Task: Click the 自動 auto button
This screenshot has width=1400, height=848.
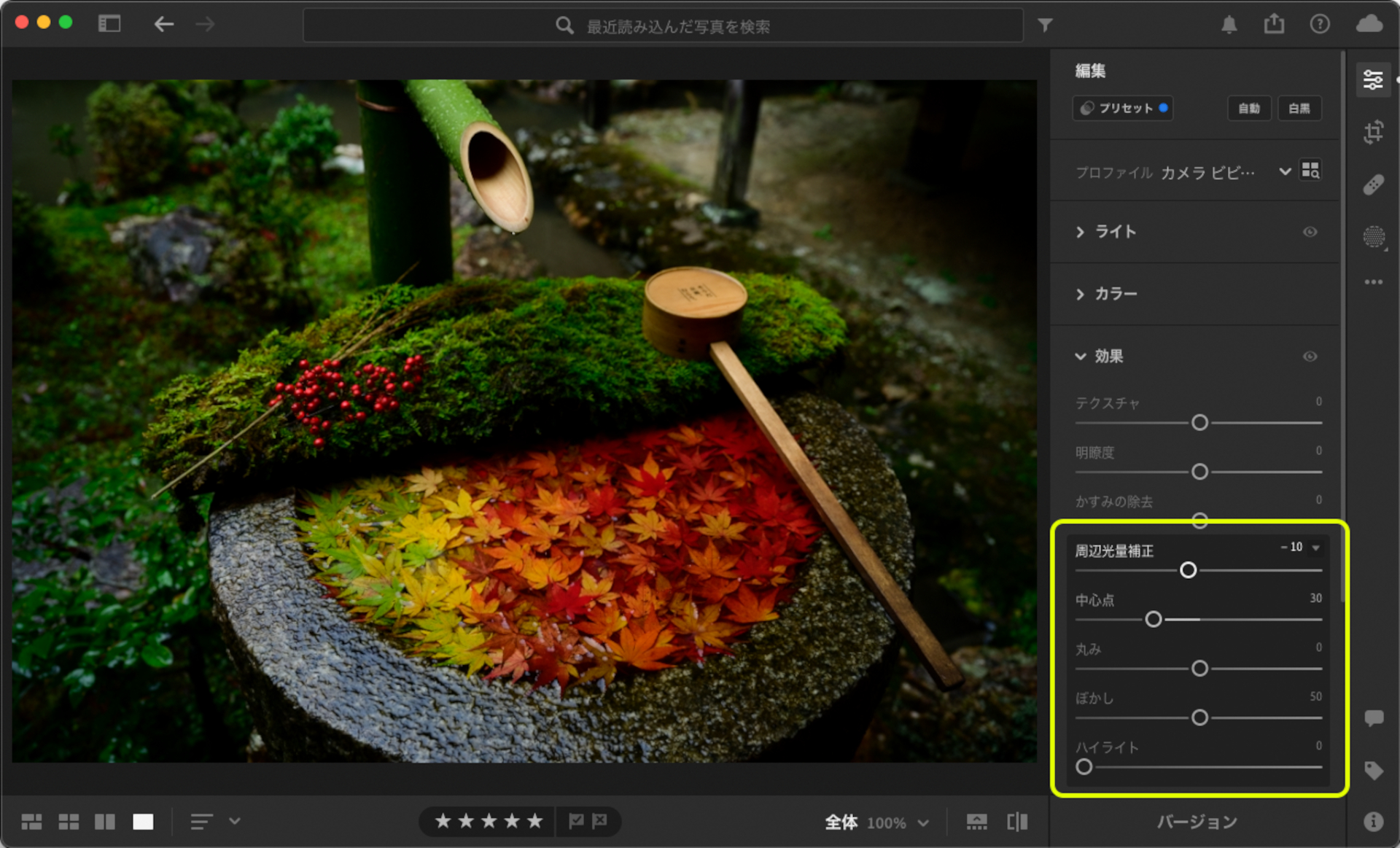Action: [x=1248, y=109]
